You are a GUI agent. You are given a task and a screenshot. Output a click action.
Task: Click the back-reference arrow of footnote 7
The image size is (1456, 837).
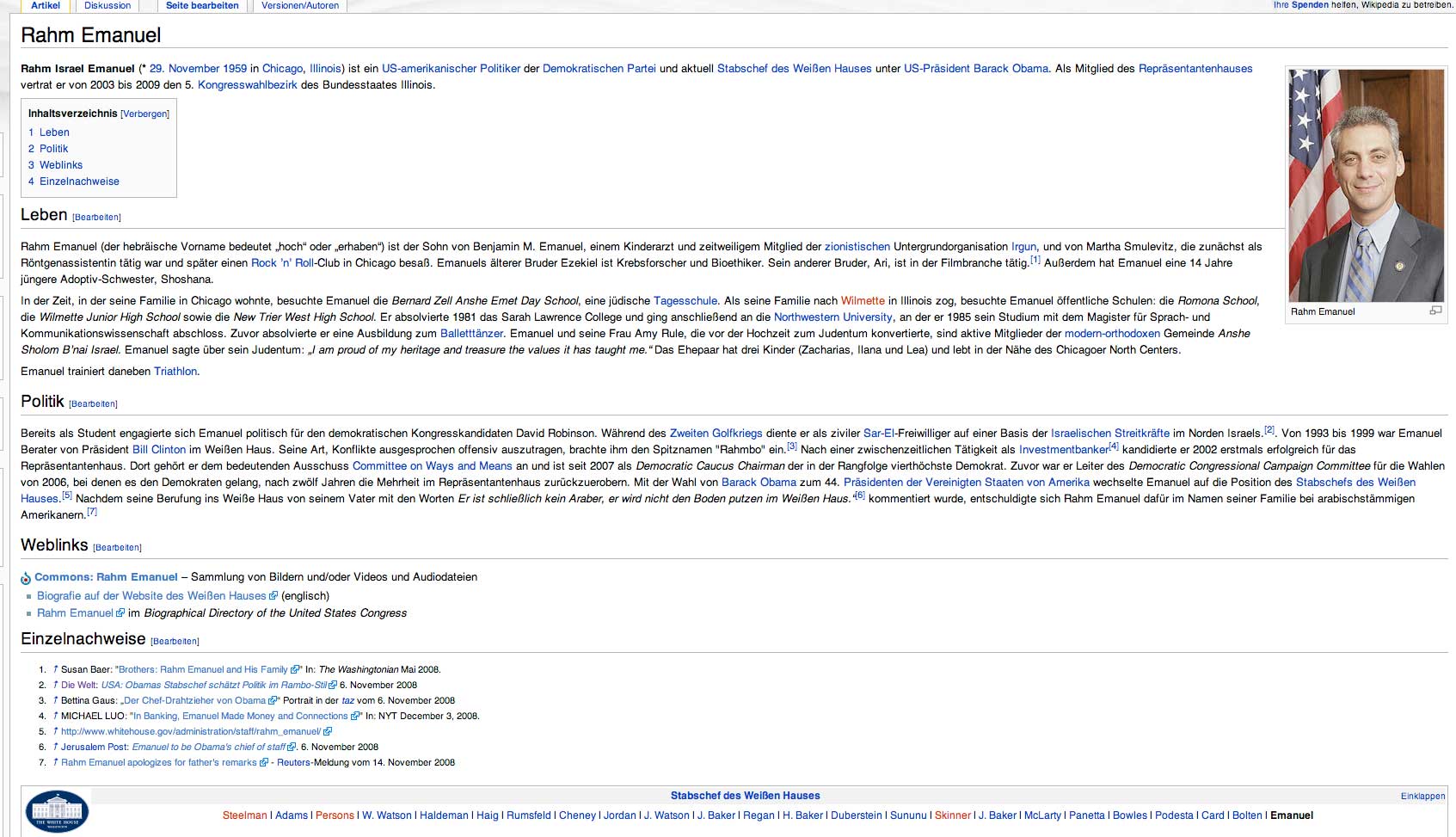pyautogui.click(x=55, y=762)
